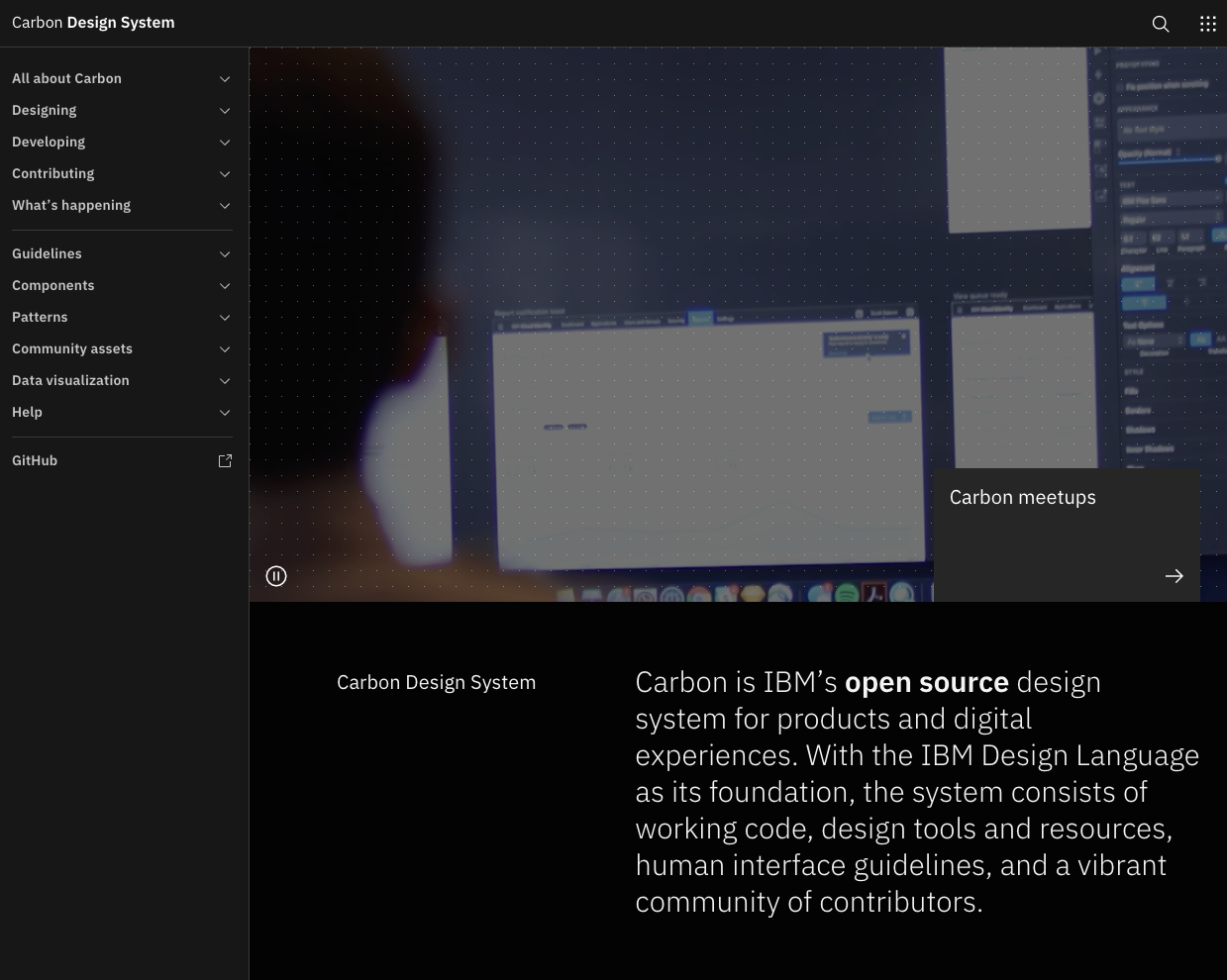This screenshot has width=1227, height=980.
Task: Select Developing in the sidebar
Action: pos(123,142)
